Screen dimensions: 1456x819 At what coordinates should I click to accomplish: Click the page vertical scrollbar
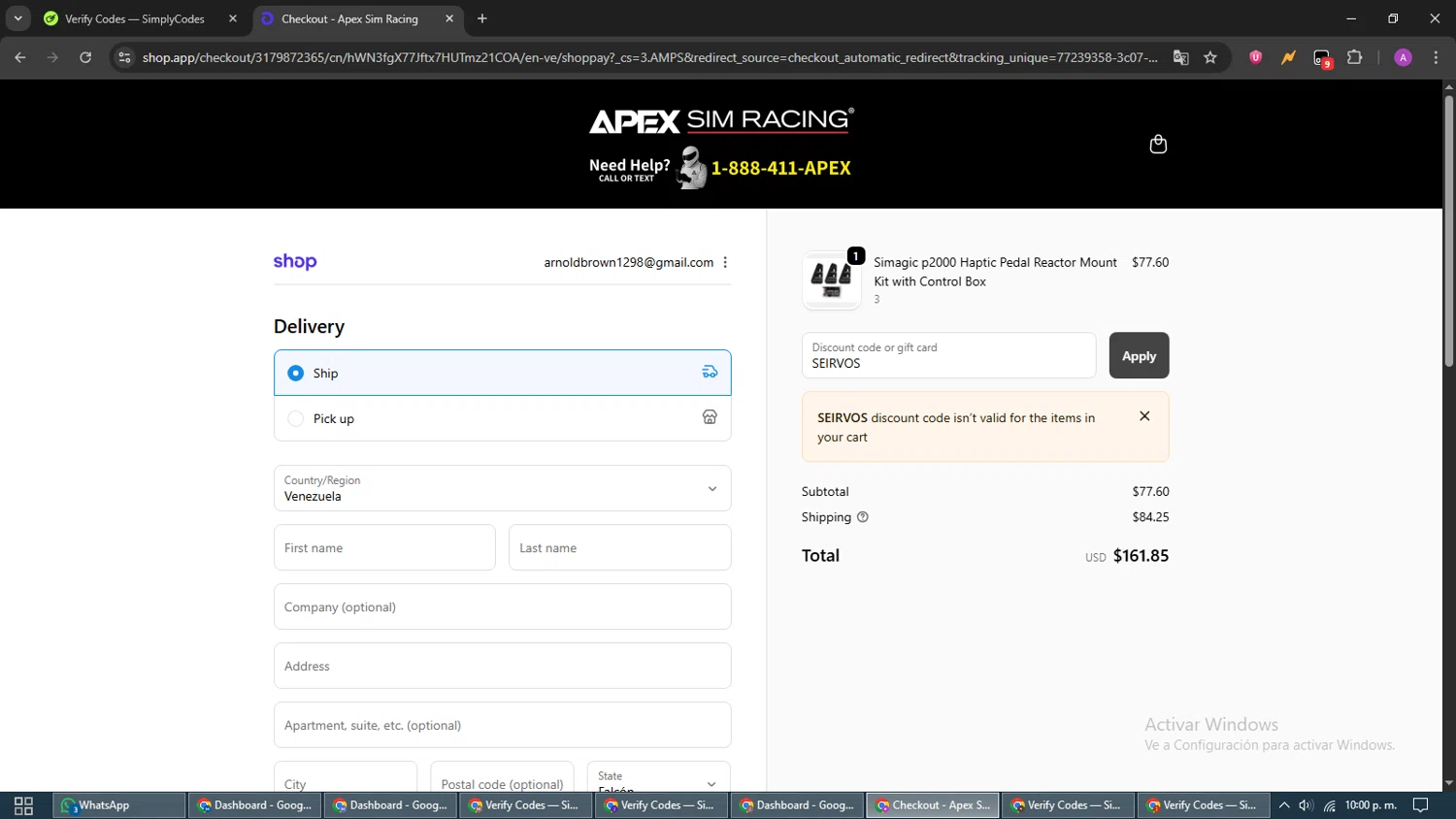1448,231
